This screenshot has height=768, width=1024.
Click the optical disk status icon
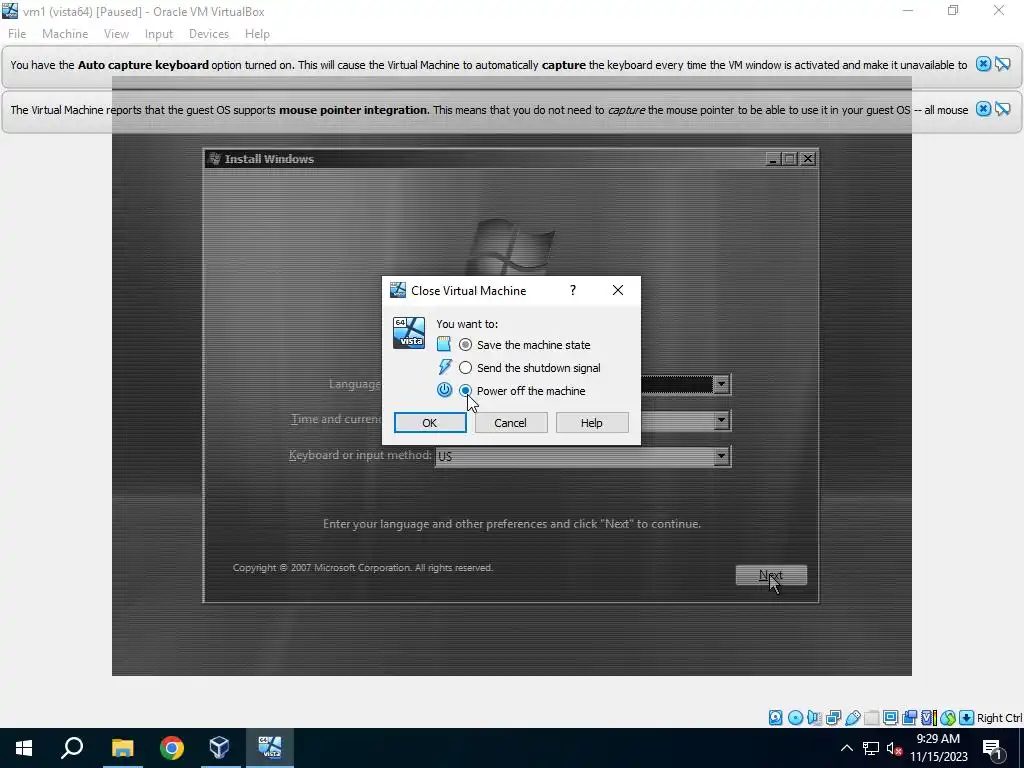[x=795, y=718]
